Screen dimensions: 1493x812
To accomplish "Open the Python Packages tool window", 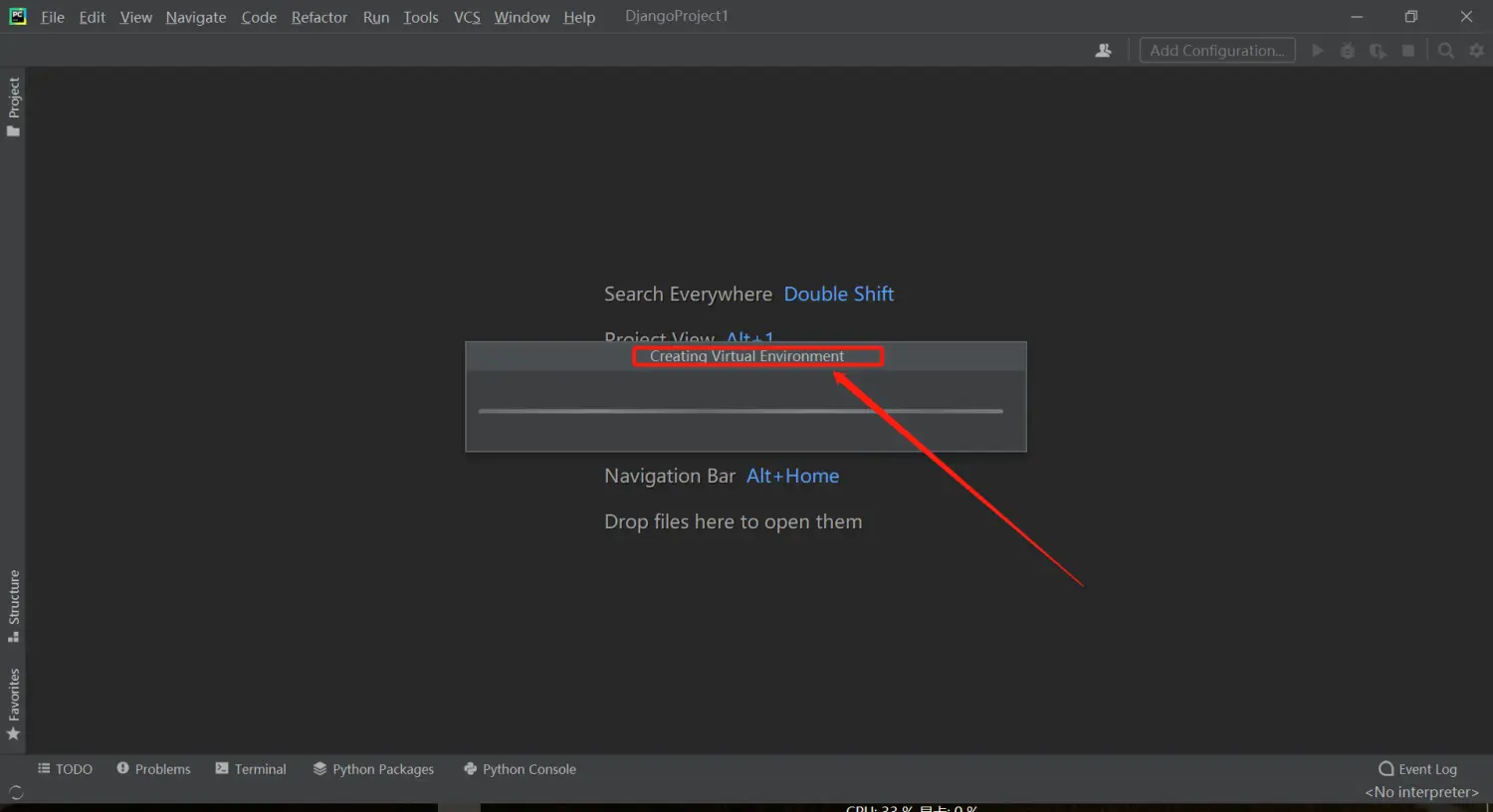I will pos(373,769).
